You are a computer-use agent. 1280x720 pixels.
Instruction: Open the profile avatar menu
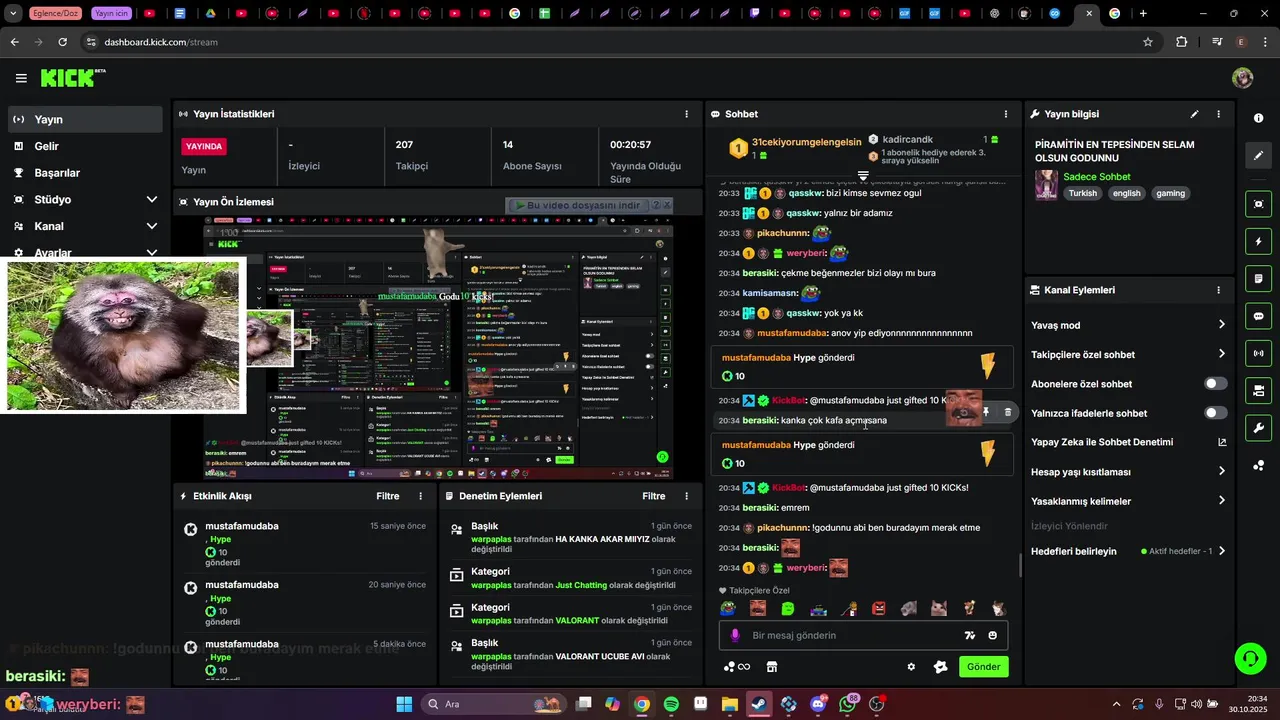click(x=1242, y=78)
